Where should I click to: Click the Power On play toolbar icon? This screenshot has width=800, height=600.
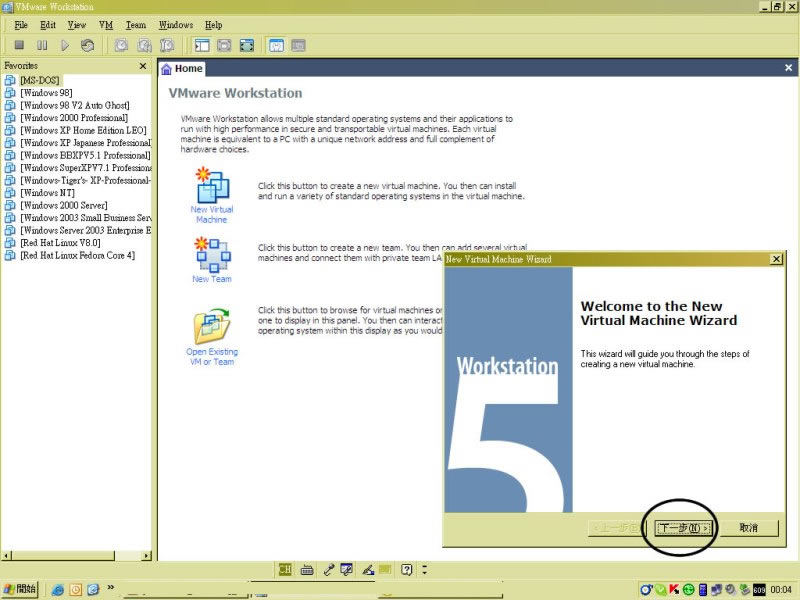coord(65,45)
